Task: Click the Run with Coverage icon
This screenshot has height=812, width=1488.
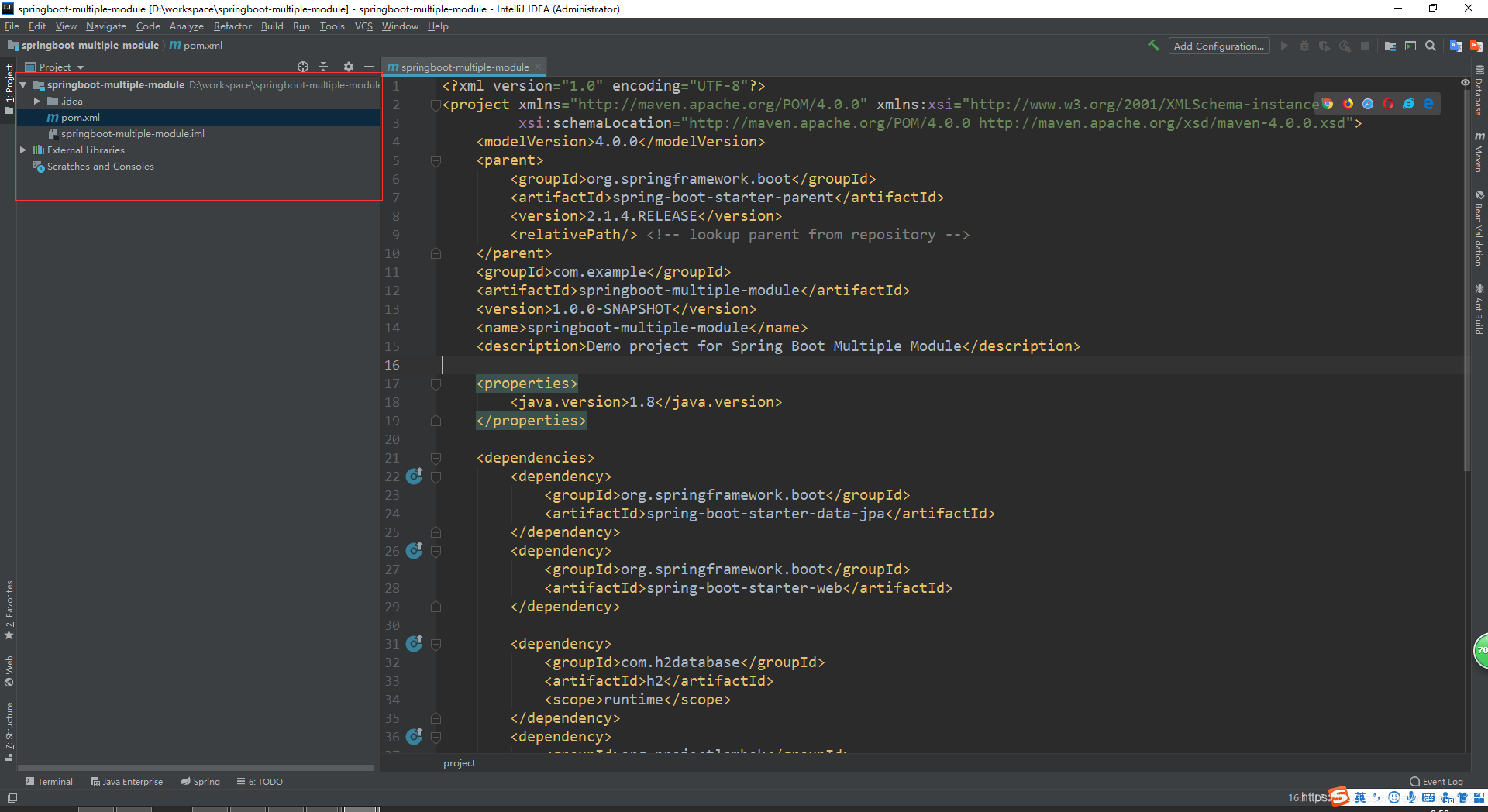Action: tap(1324, 46)
